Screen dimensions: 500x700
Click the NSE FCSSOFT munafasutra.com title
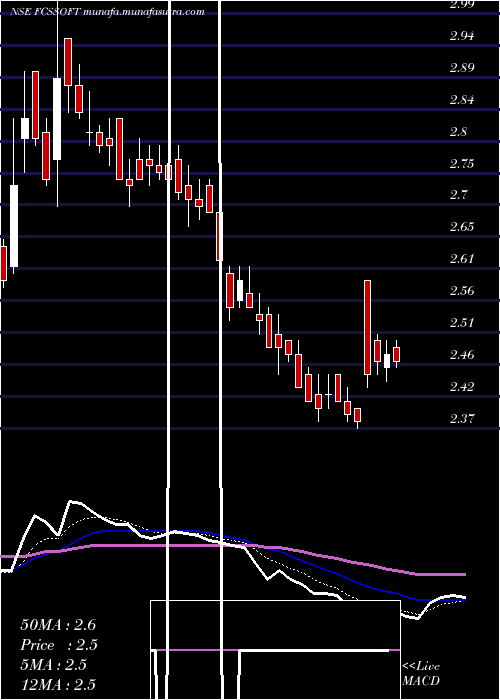point(107,12)
